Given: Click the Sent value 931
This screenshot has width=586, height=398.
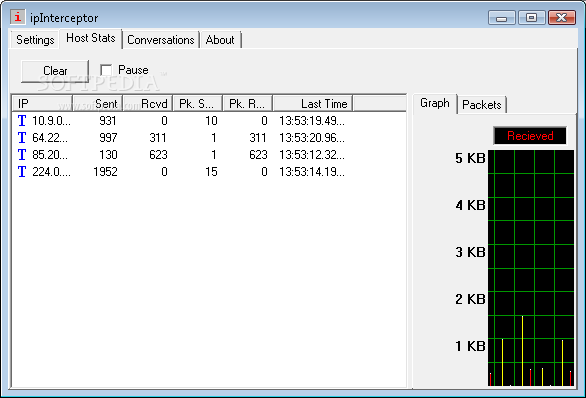Looking at the screenshot, I should pyautogui.click(x=108, y=121).
